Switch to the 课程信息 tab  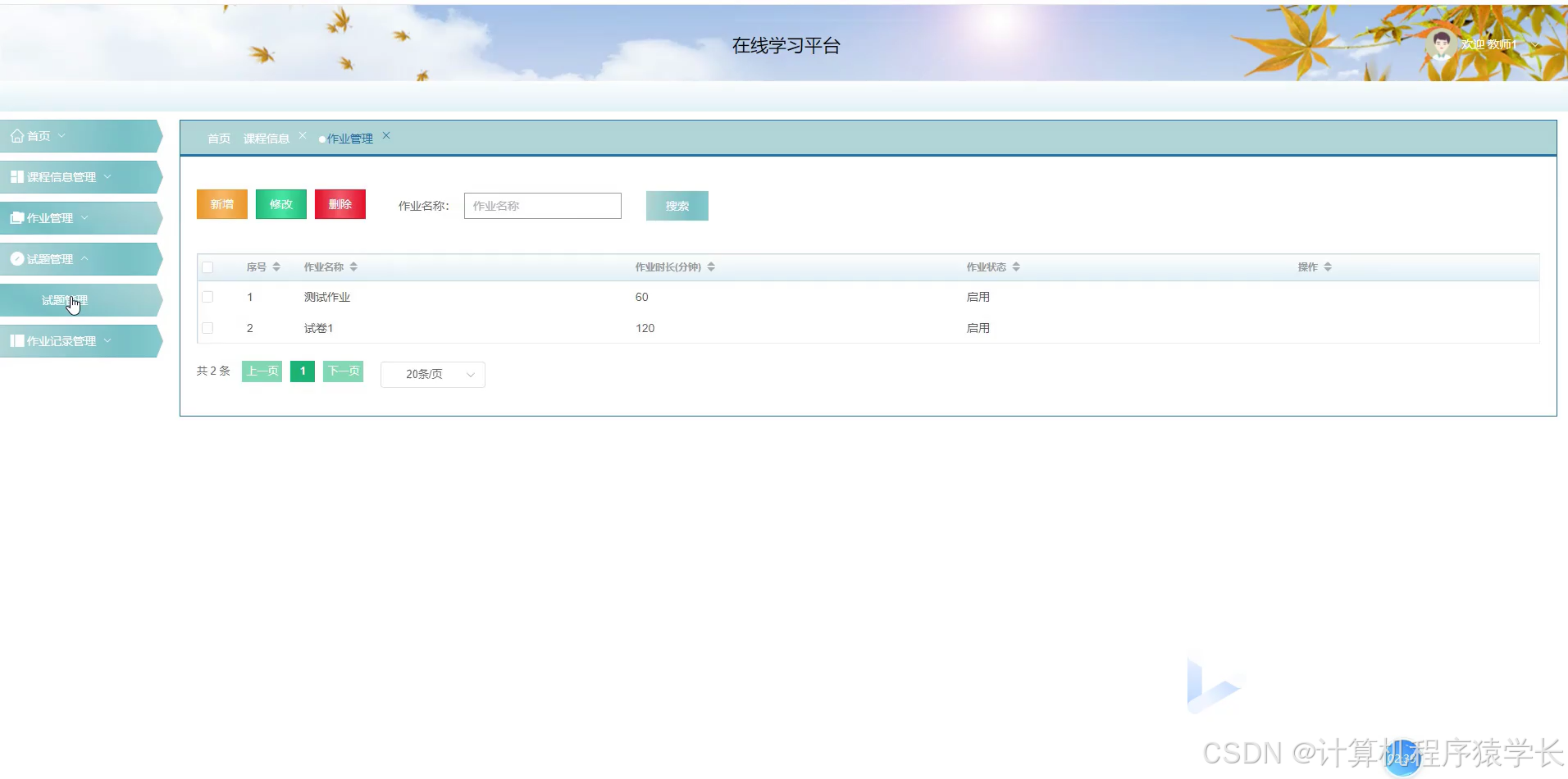266,138
